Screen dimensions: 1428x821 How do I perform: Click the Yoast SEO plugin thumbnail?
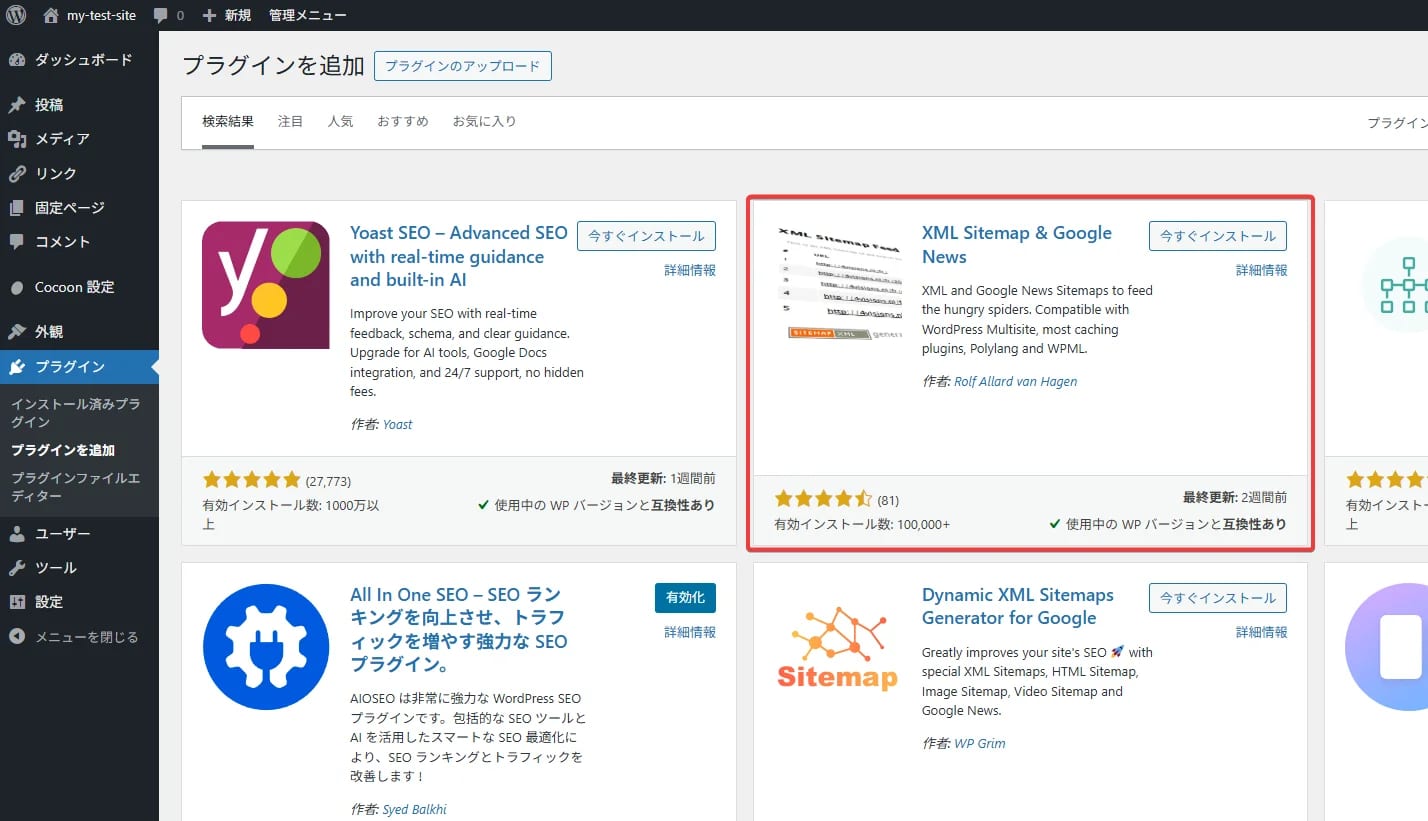[266, 285]
